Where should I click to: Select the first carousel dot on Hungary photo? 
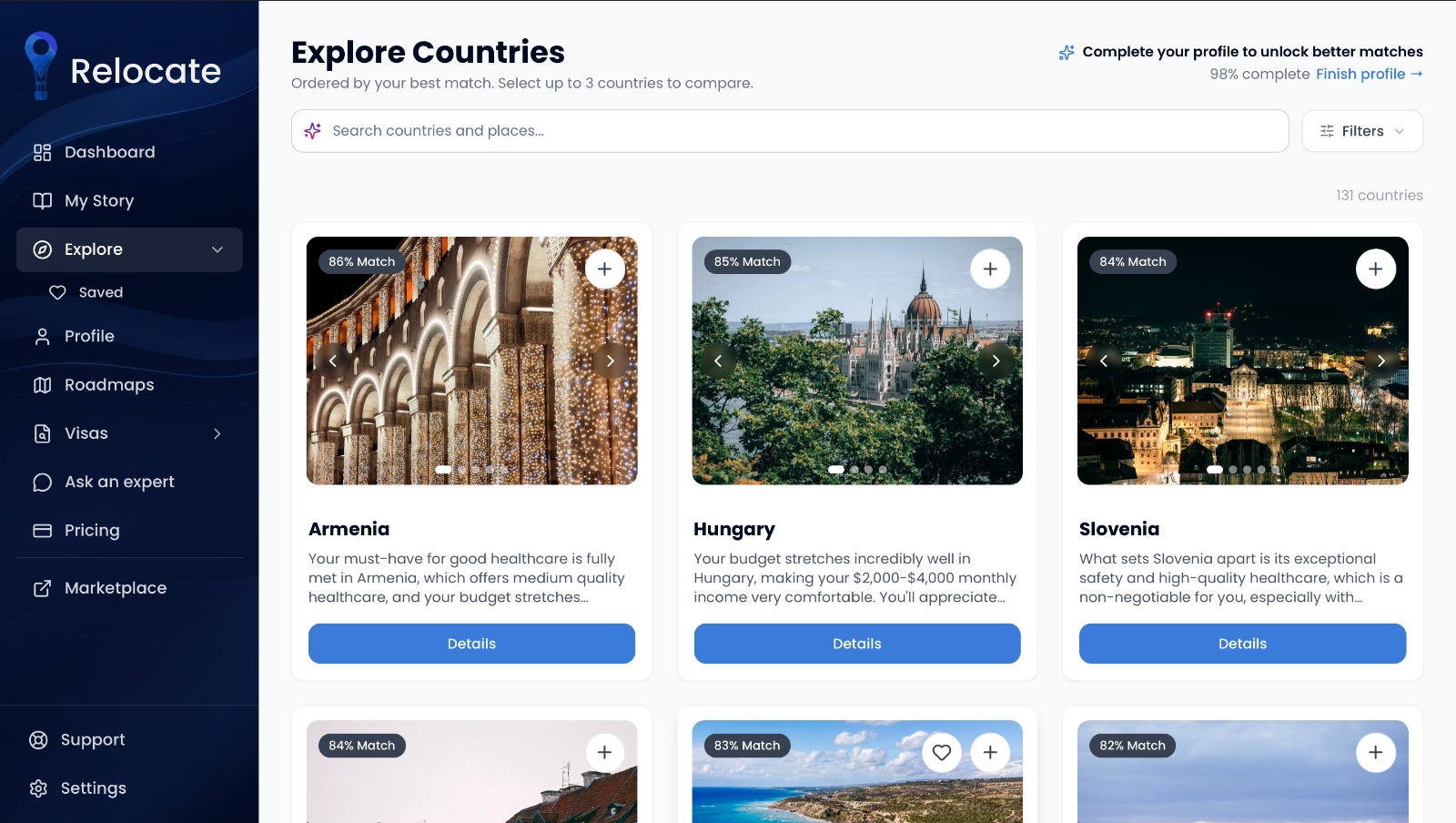tap(836, 470)
